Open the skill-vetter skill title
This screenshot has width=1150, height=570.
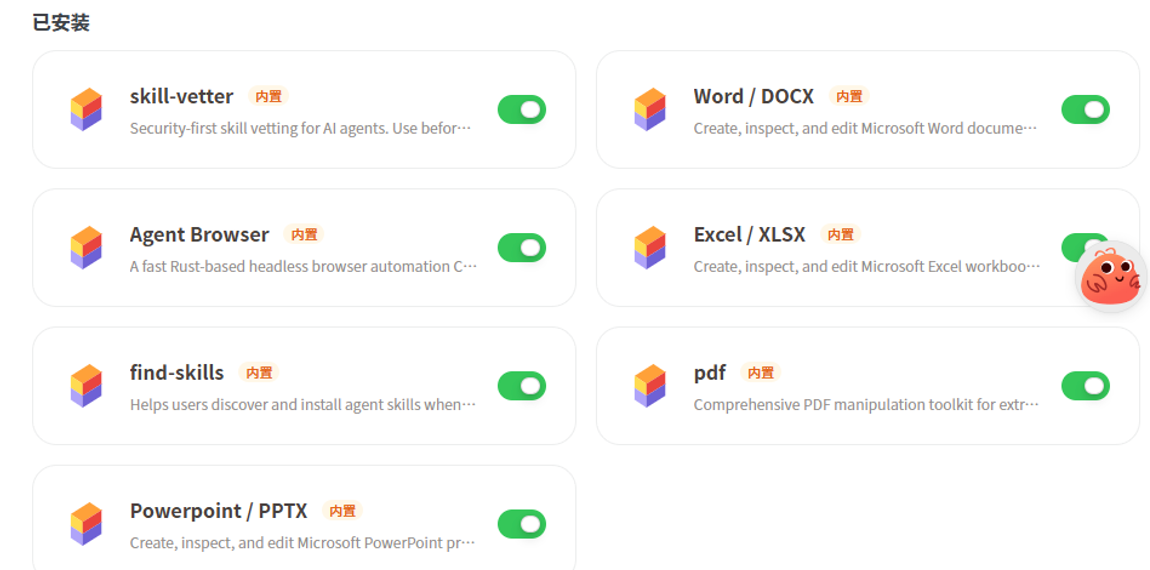[181, 96]
